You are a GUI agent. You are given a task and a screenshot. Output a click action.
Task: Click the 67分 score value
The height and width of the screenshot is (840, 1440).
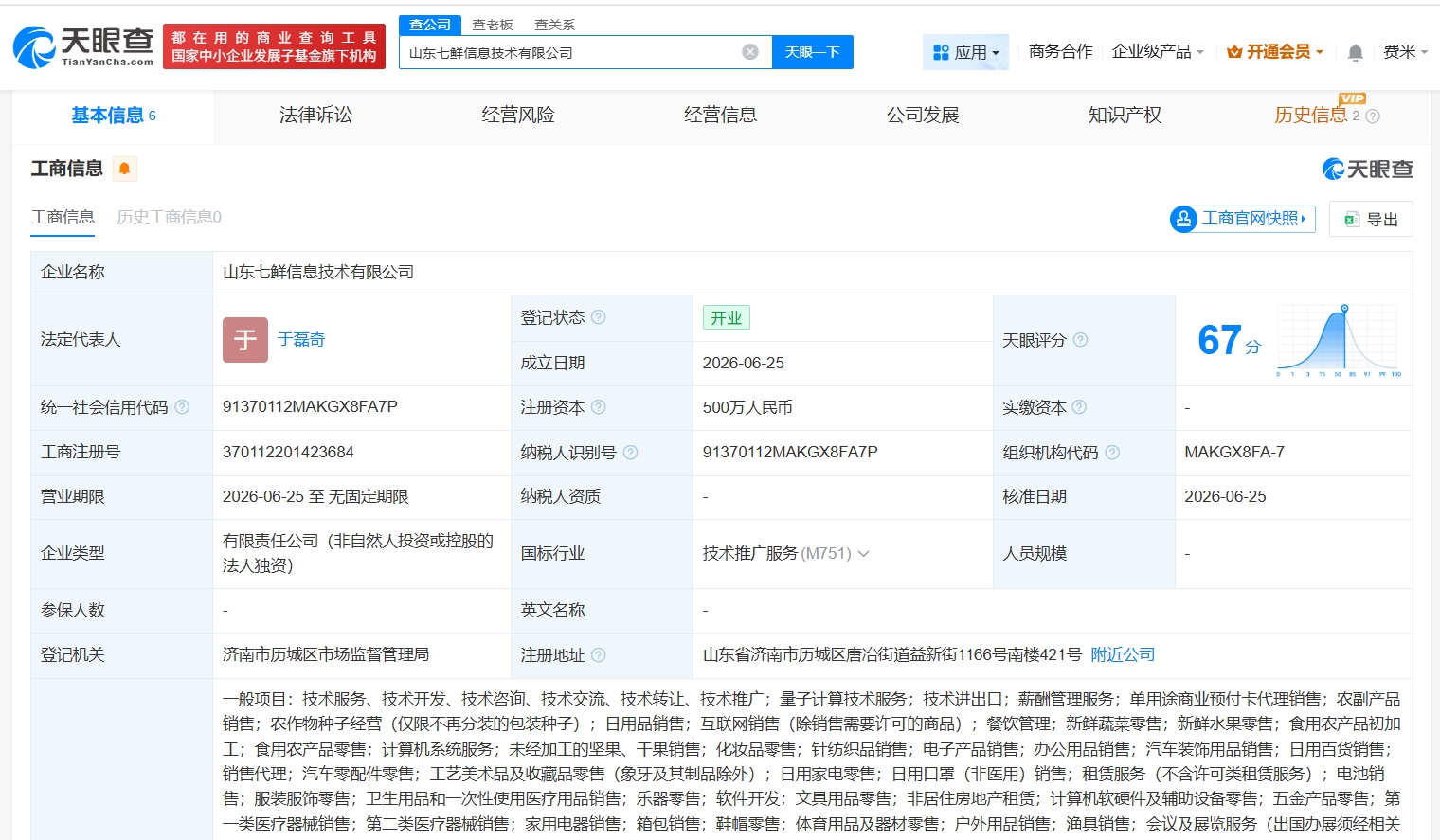click(1229, 341)
